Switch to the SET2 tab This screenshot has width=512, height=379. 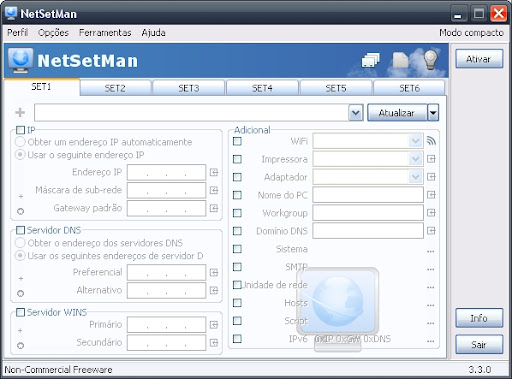[115, 88]
